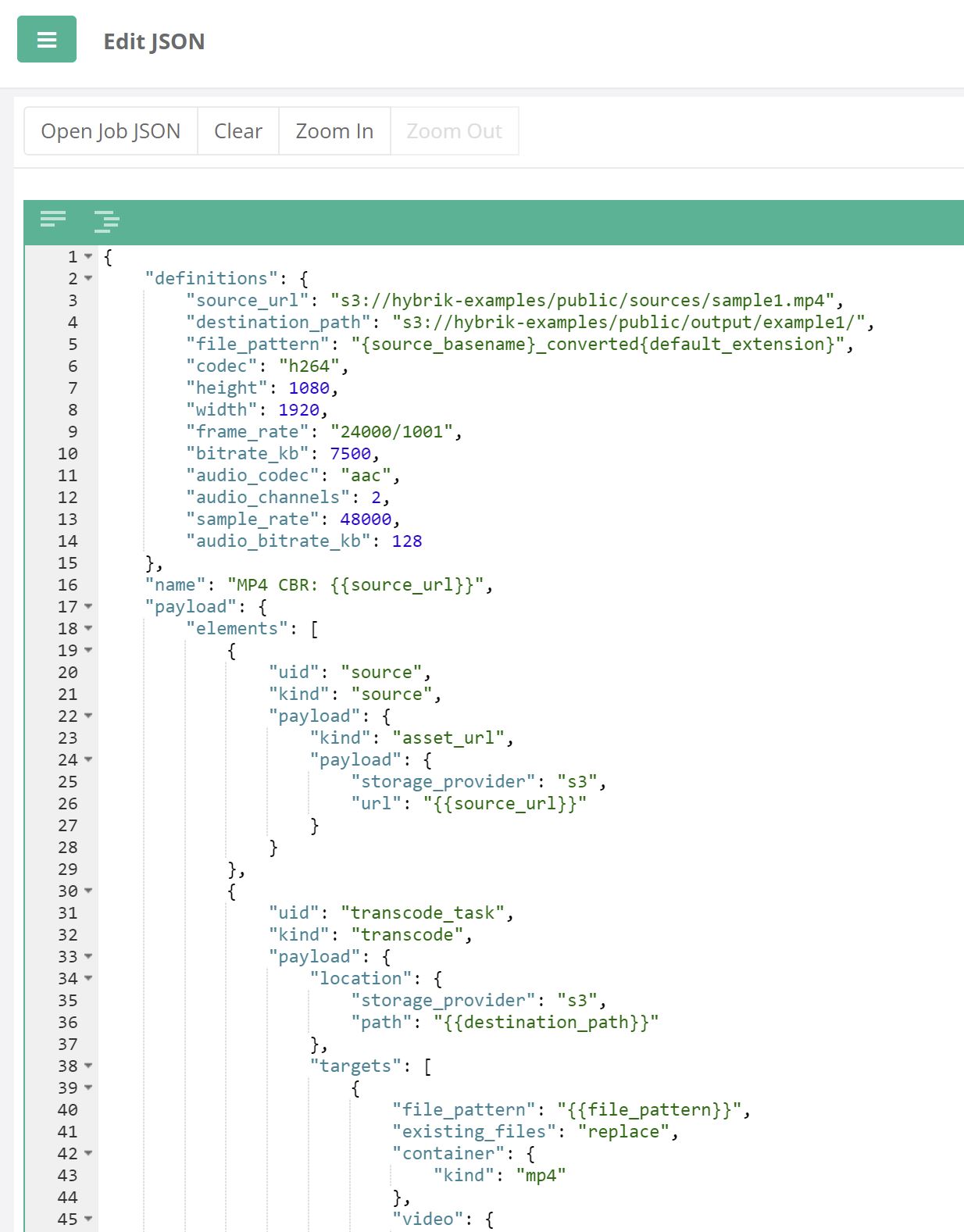Click the audio_channels value 2
Image resolution: width=964 pixels, height=1232 pixels.
(376, 498)
